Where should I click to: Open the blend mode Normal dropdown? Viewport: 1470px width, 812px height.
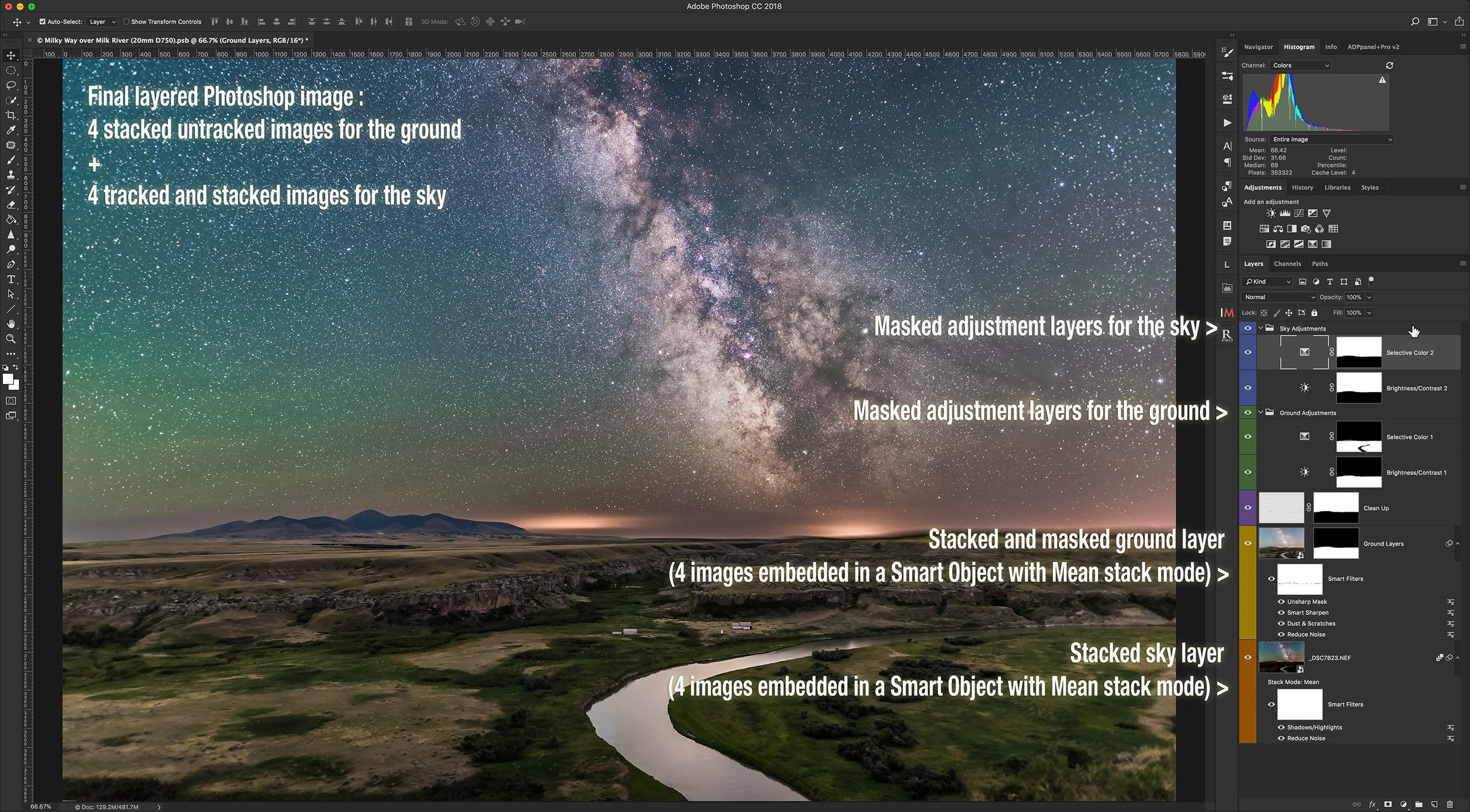pos(1279,297)
